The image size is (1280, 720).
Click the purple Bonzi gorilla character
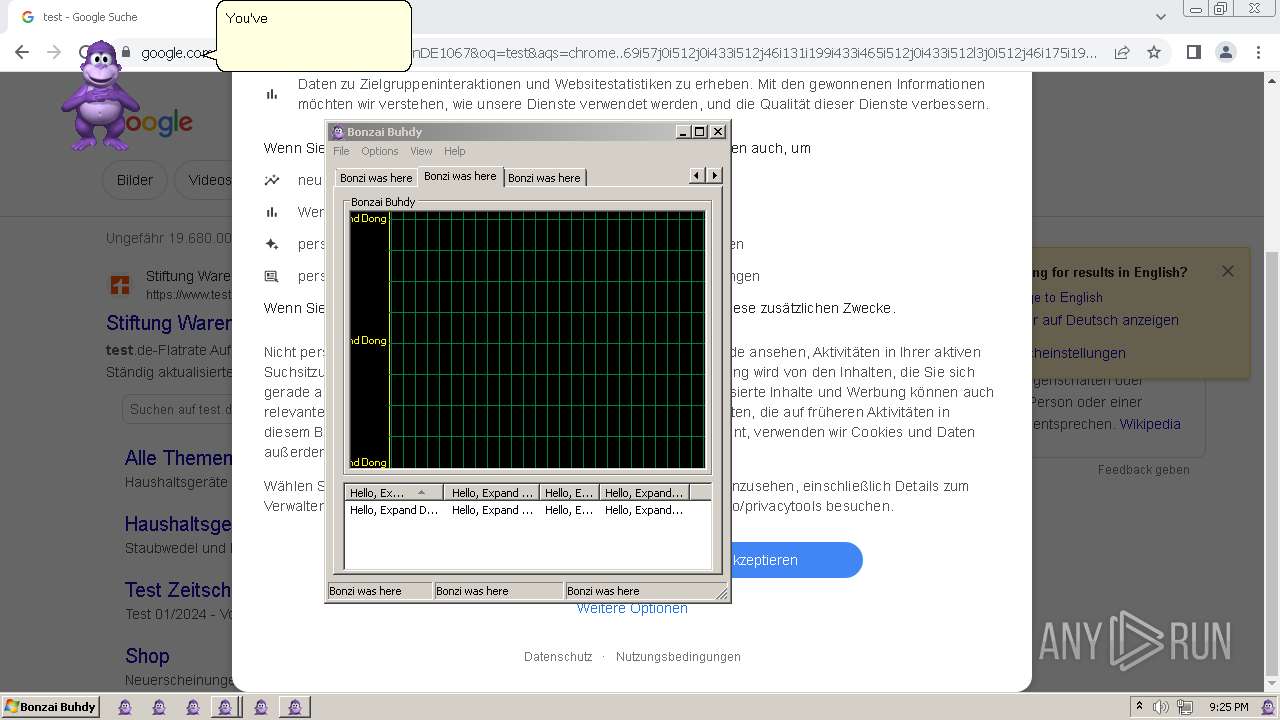pos(100,97)
